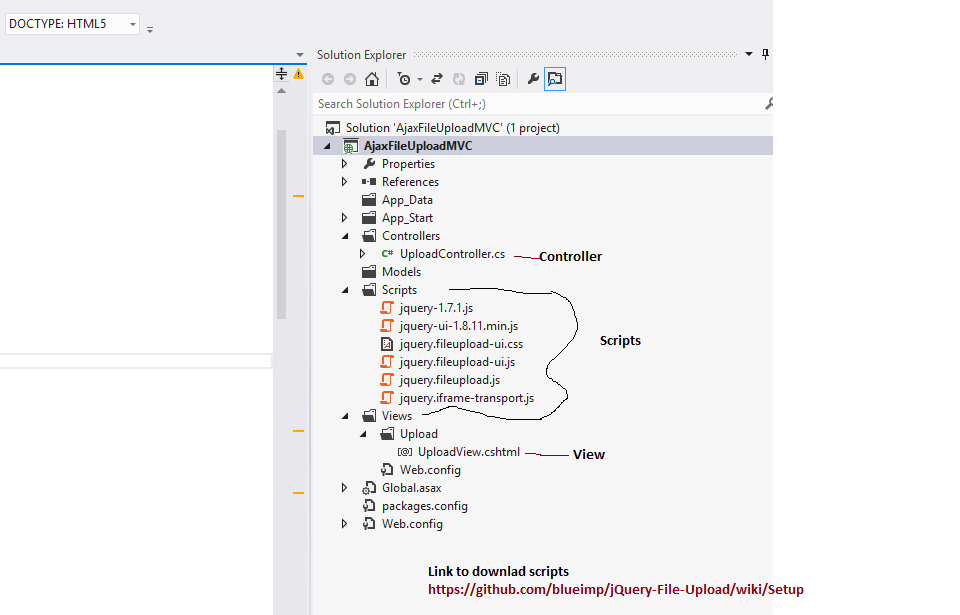This screenshot has width=960, height=615.
Task: Select Global.asax file
Action: pos(411,488)
